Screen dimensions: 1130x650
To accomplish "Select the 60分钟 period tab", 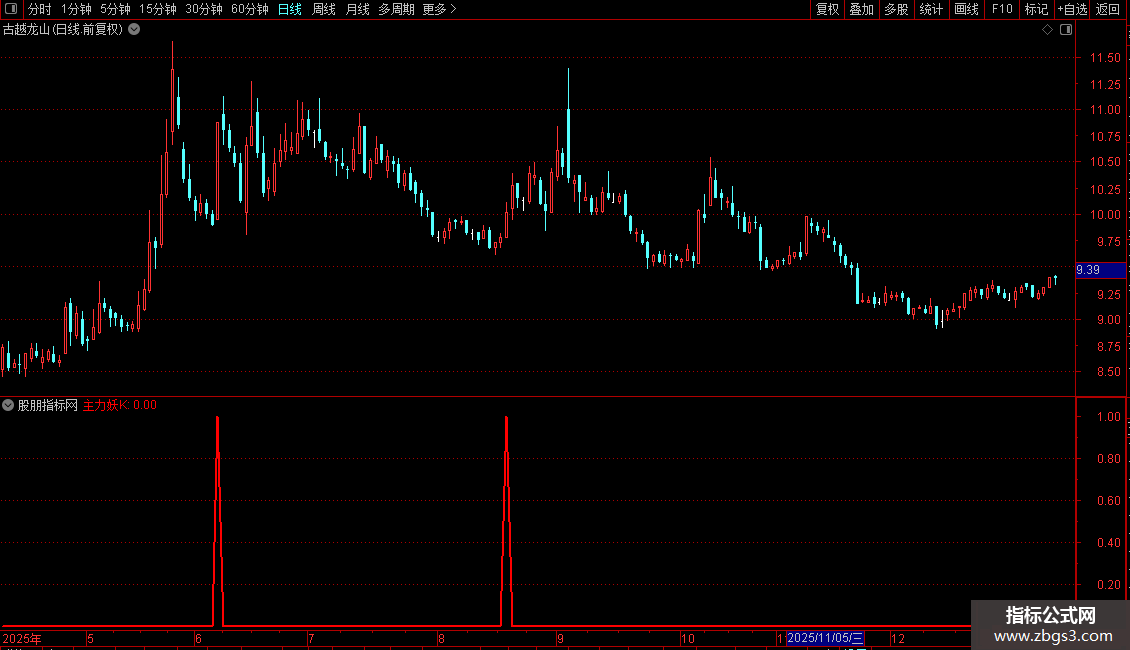I will (250, 9).
